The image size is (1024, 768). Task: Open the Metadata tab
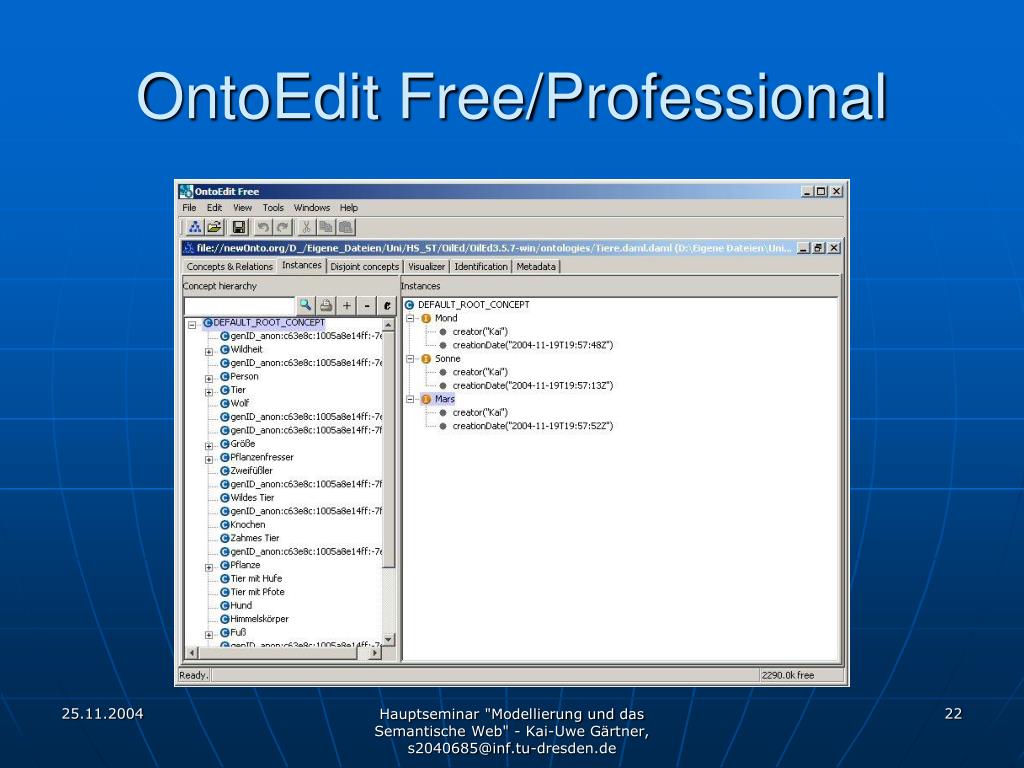click(x=536, y=266)
